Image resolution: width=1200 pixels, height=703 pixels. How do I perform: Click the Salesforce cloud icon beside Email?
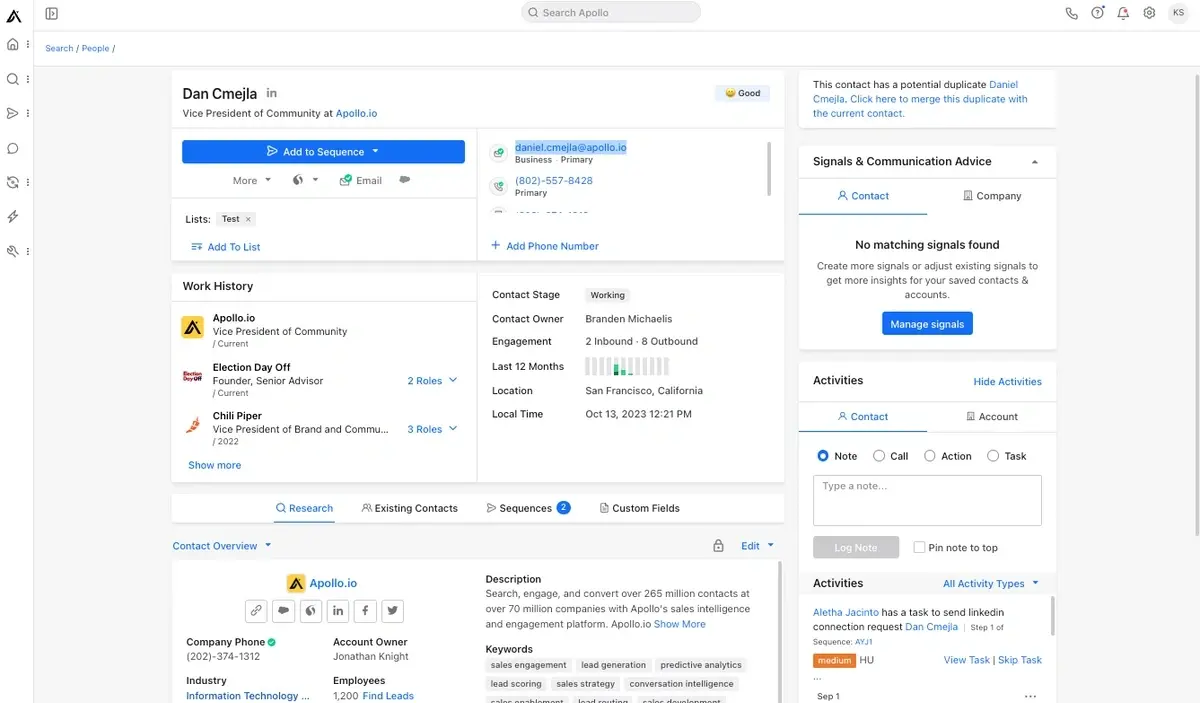[x=405, y=180]
